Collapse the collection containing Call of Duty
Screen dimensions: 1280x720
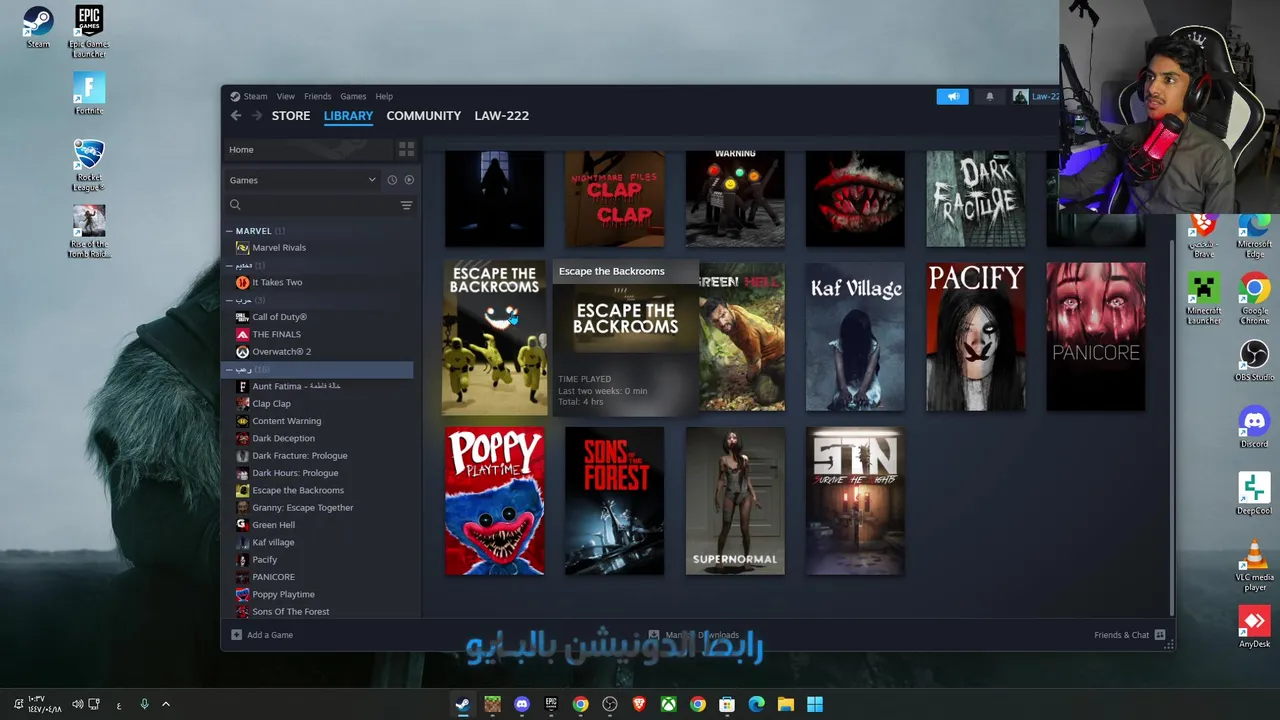tap(229, 300)
